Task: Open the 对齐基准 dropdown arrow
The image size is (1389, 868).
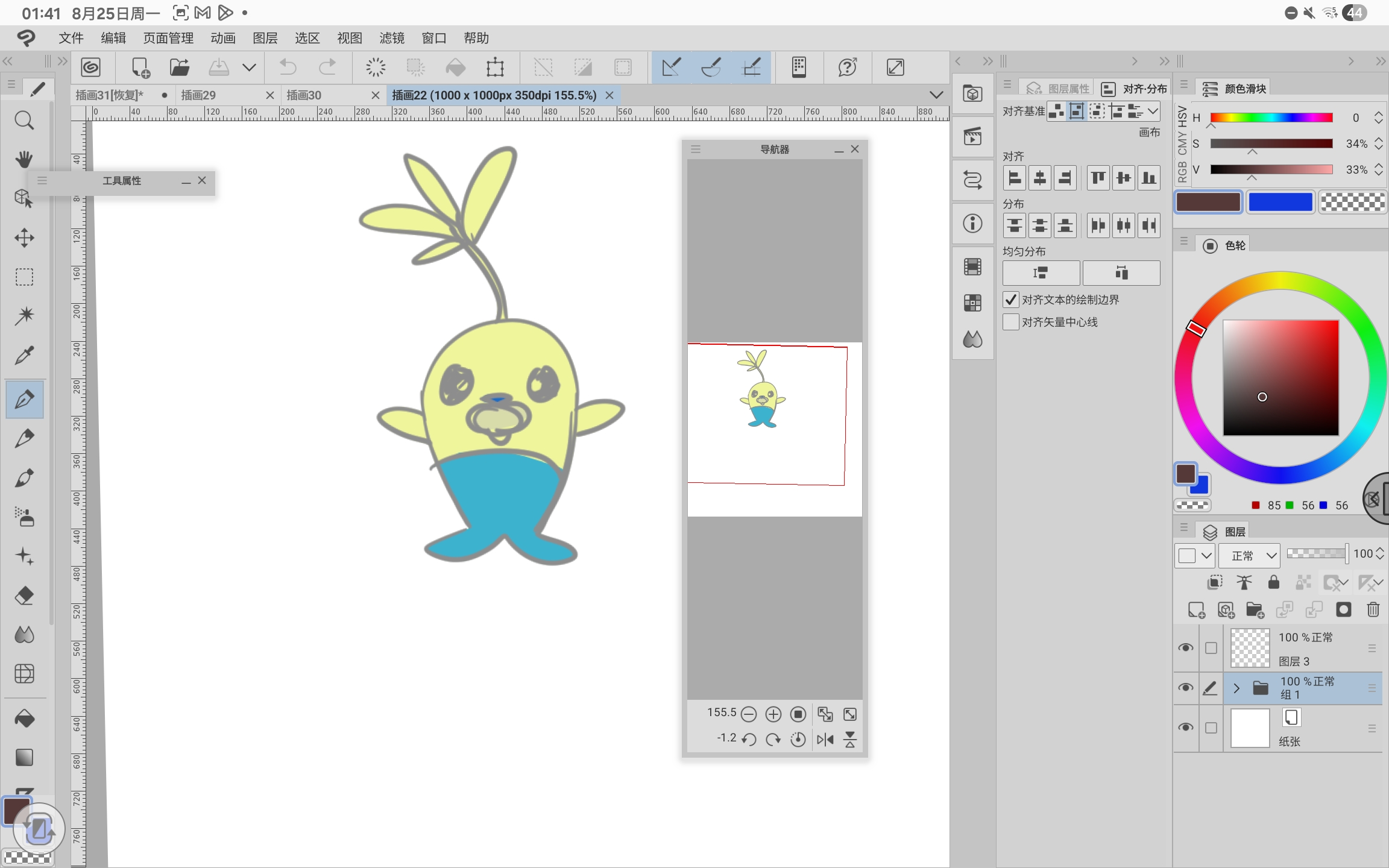Action: (1153, 111)
